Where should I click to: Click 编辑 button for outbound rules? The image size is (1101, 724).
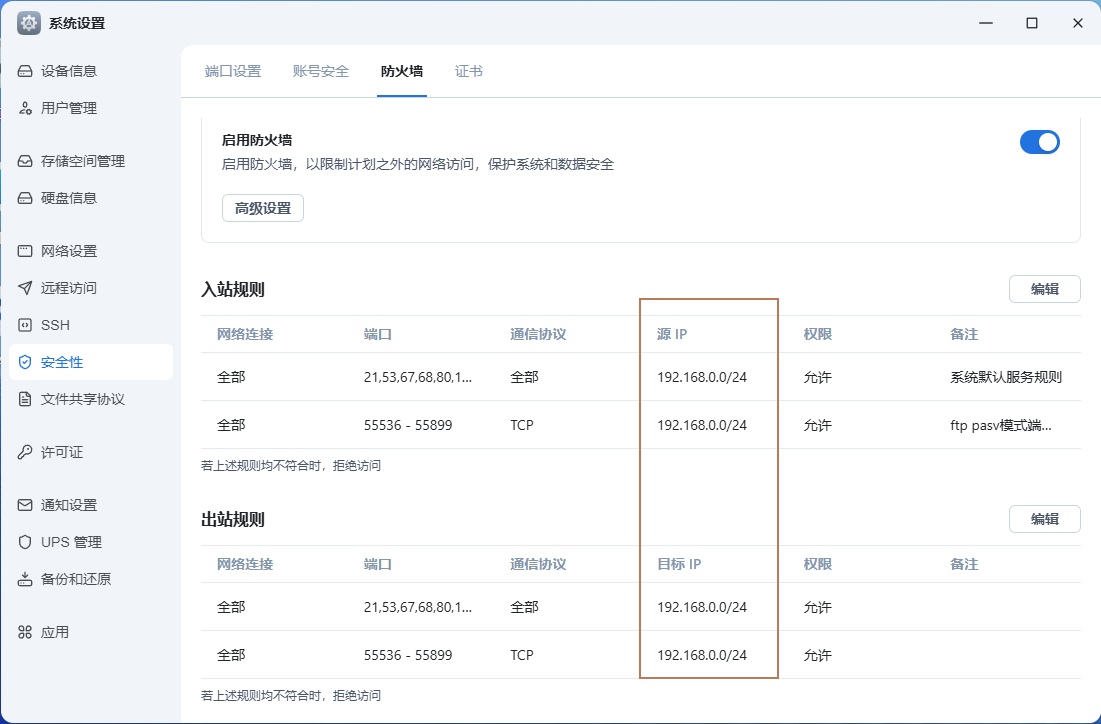(1044, 519)
